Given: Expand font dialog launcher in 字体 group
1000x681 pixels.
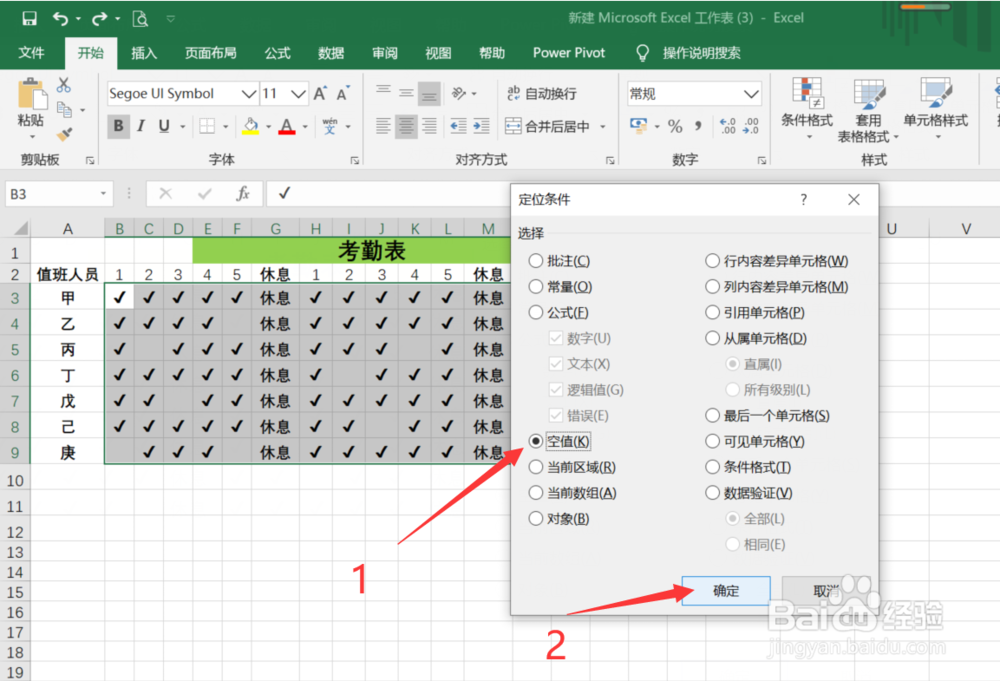Looking at the screenshot, I should [355, 161].
